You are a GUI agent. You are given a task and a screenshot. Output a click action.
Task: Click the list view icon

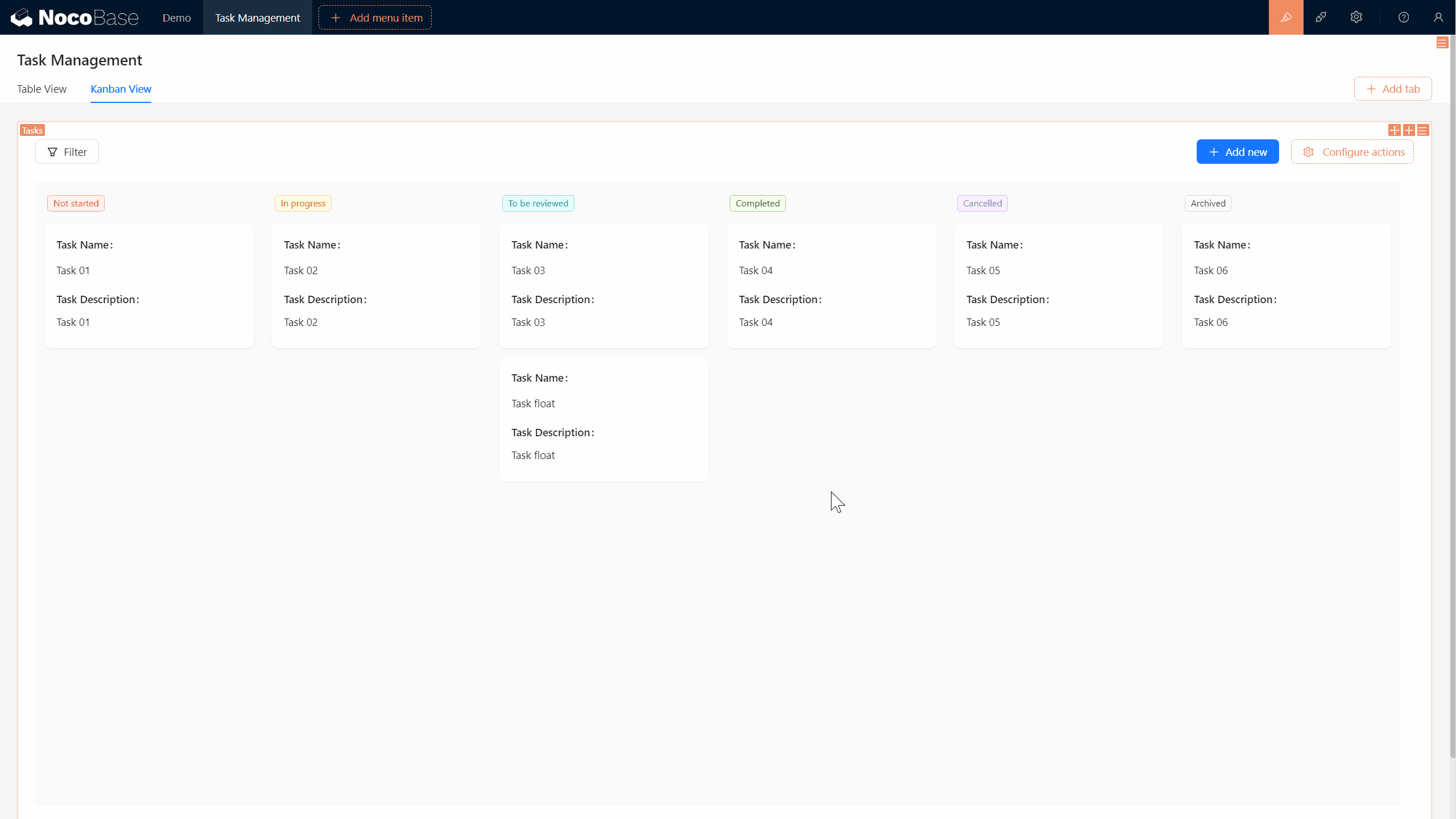(1423, 130)
